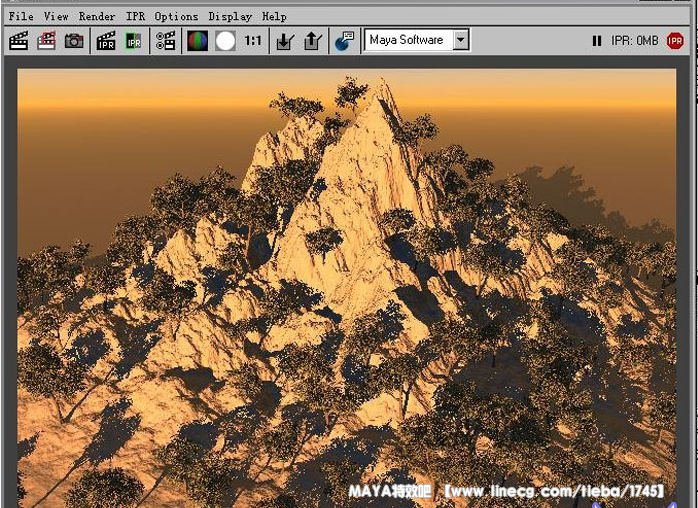Click the 1:1 real size button
Screen dimensions: 698x508
253,41
